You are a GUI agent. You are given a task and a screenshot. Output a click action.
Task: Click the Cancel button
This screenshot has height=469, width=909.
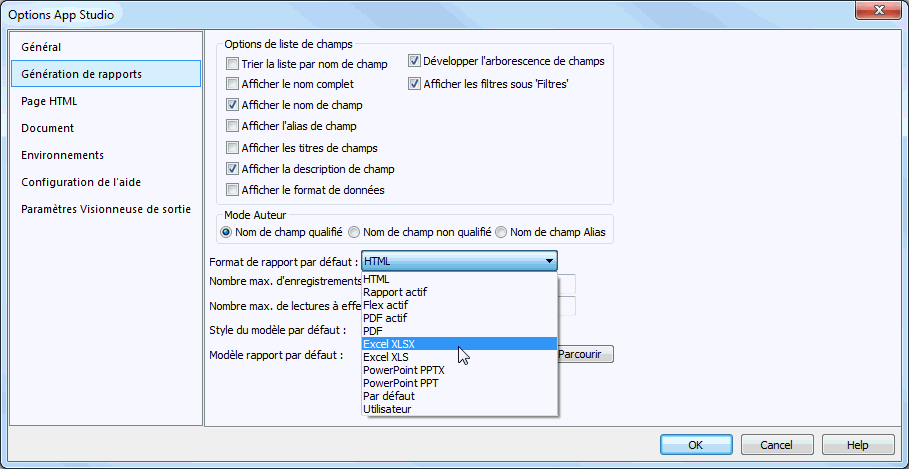point(776,445)
